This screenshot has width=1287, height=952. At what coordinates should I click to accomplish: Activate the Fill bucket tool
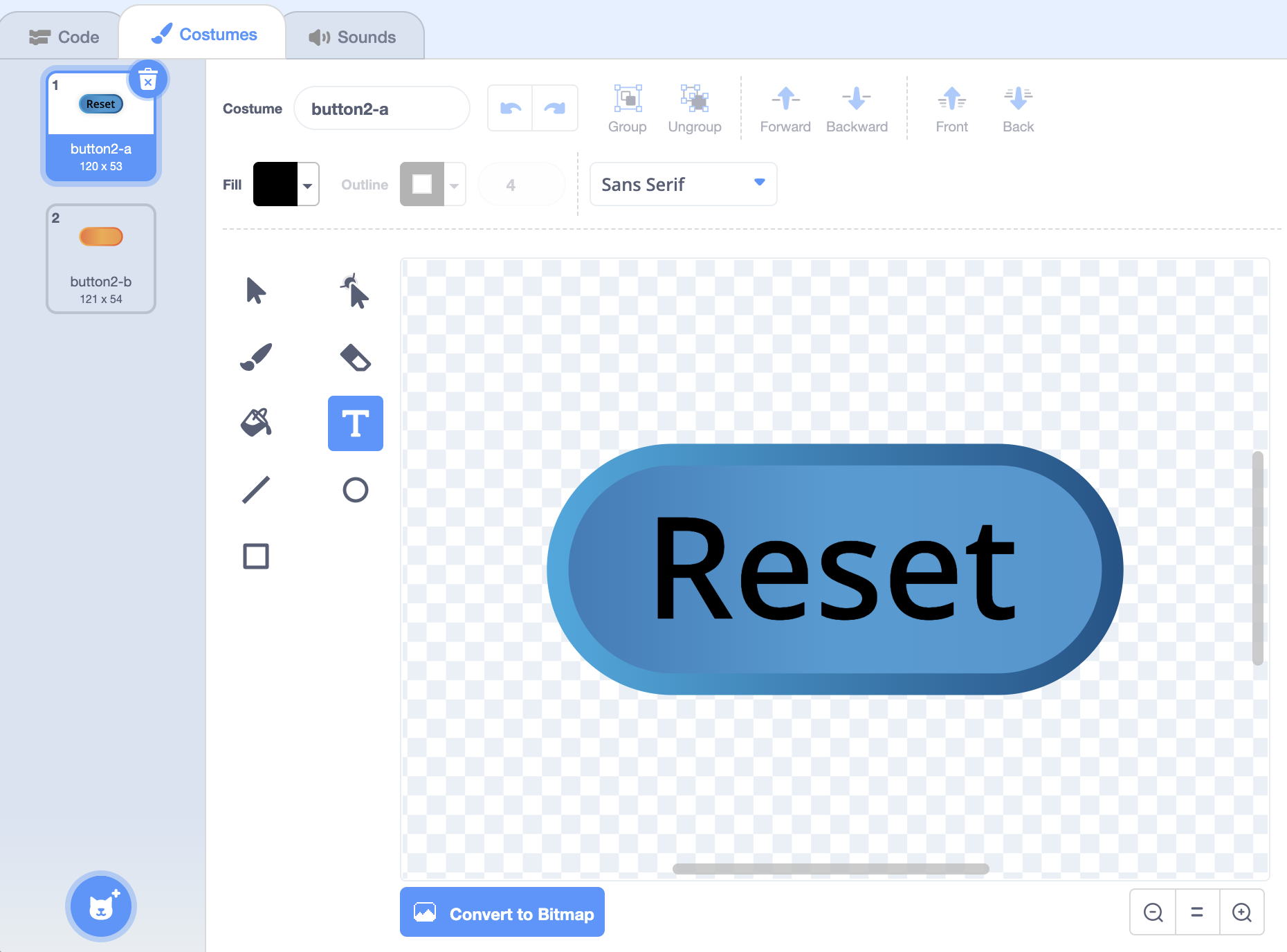point(255,423)
